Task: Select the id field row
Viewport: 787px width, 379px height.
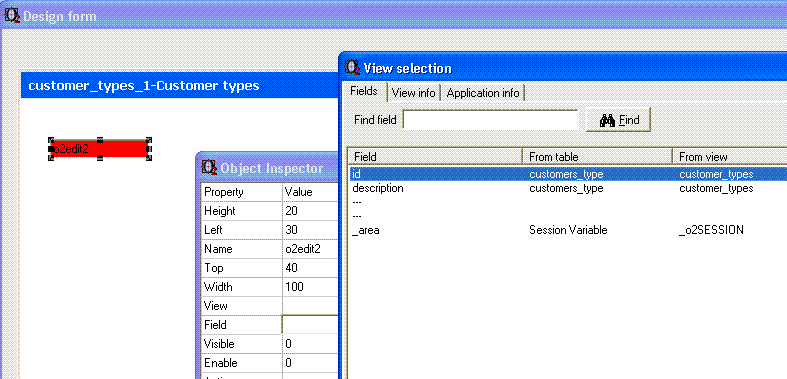Action: tap(568, 174)
